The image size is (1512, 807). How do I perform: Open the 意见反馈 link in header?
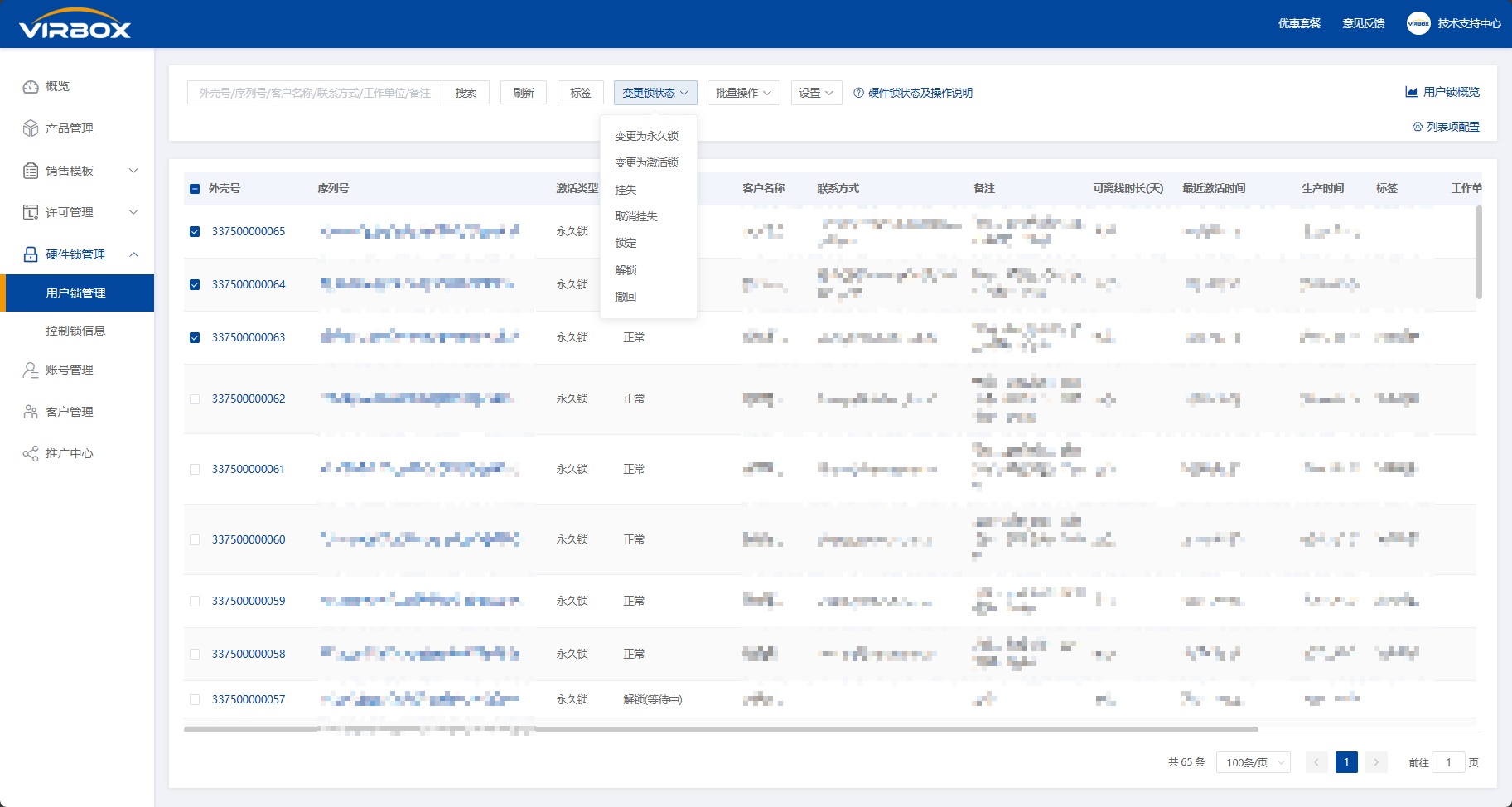click(1364, 23)
